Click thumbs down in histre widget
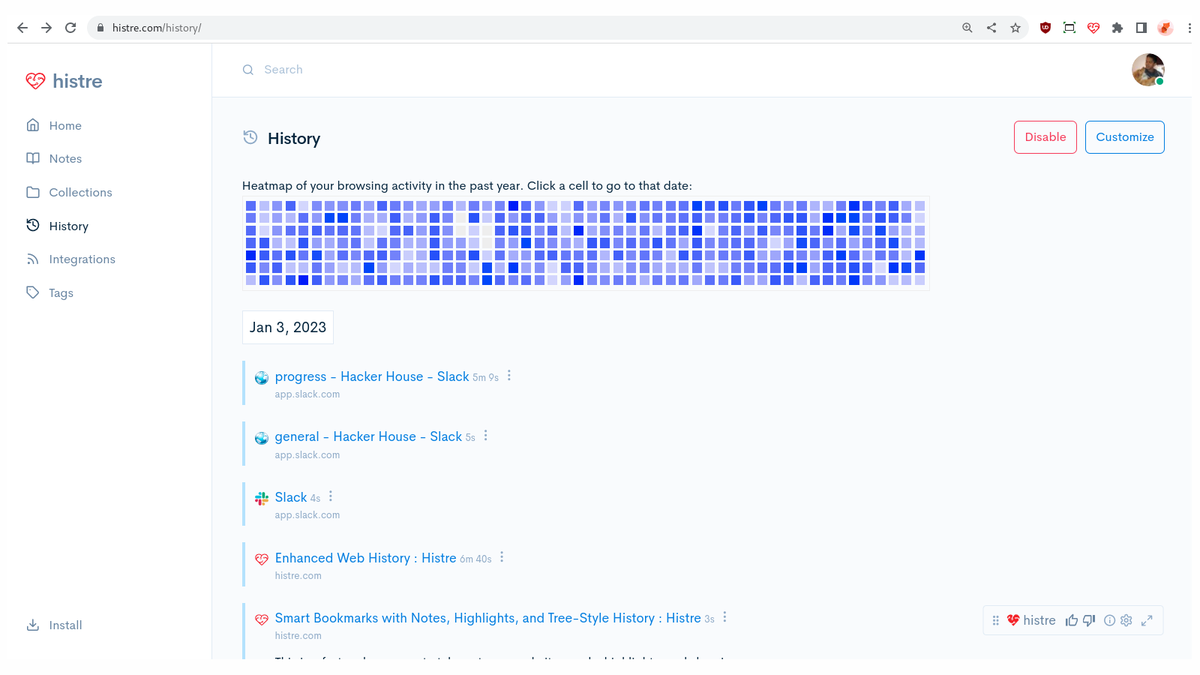The height and width of the screenshot is (675, 1200). click(x=1089, y=620)
